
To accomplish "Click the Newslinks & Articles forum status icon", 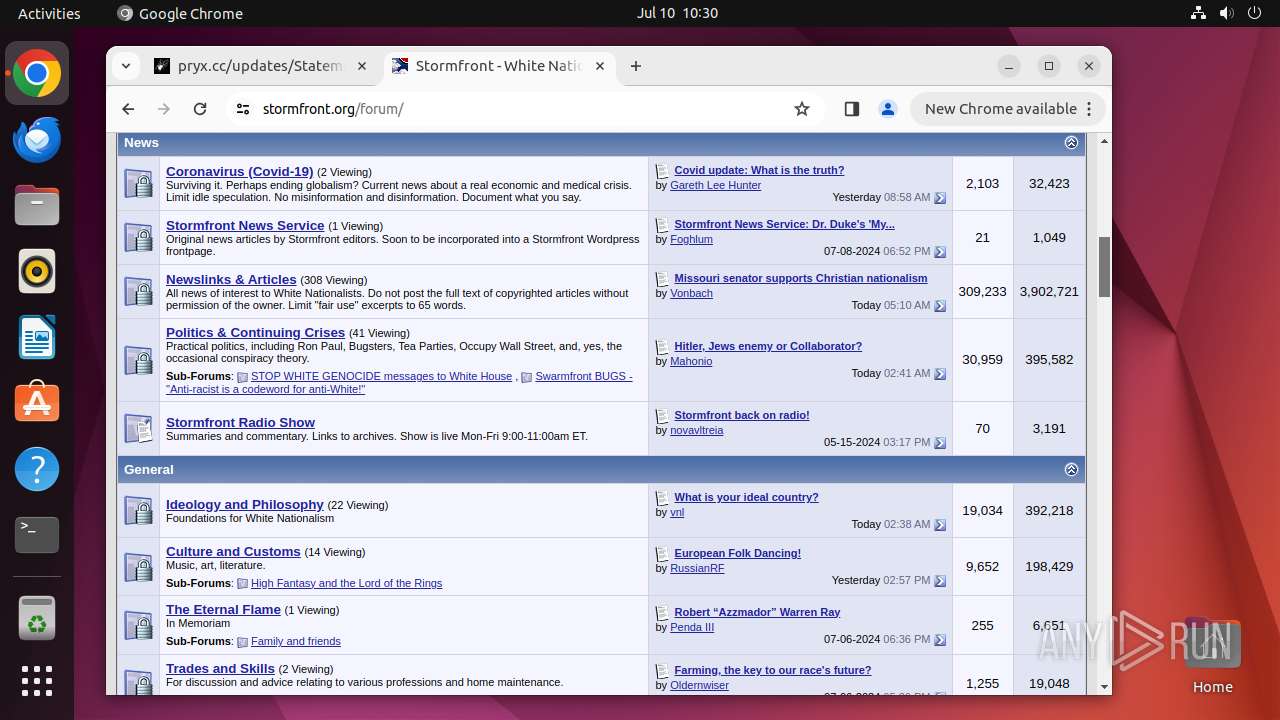I will click(138, 291).
